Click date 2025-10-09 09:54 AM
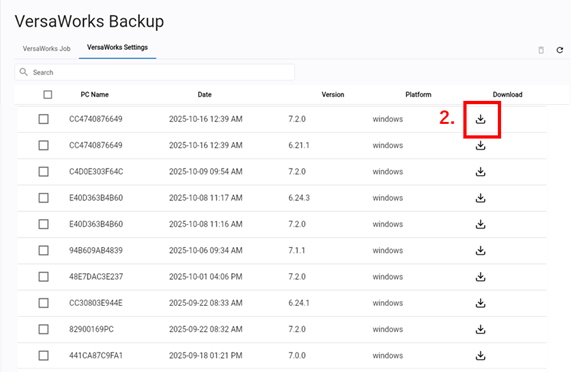 [x=206, y=171]
